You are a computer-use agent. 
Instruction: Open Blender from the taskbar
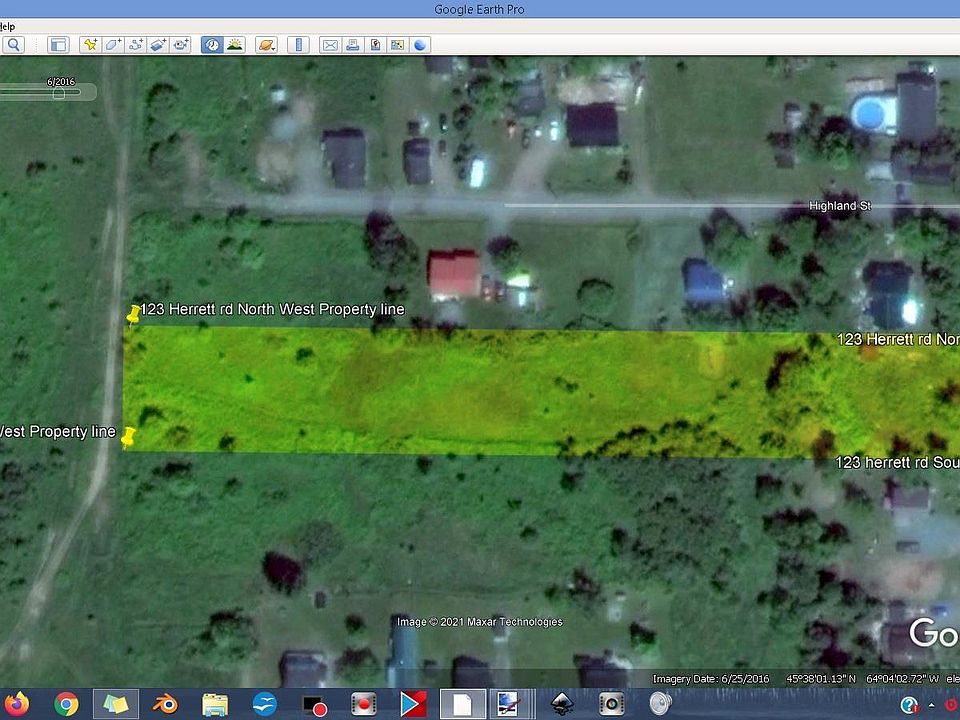pyautogui.click(x=165, y=704)
